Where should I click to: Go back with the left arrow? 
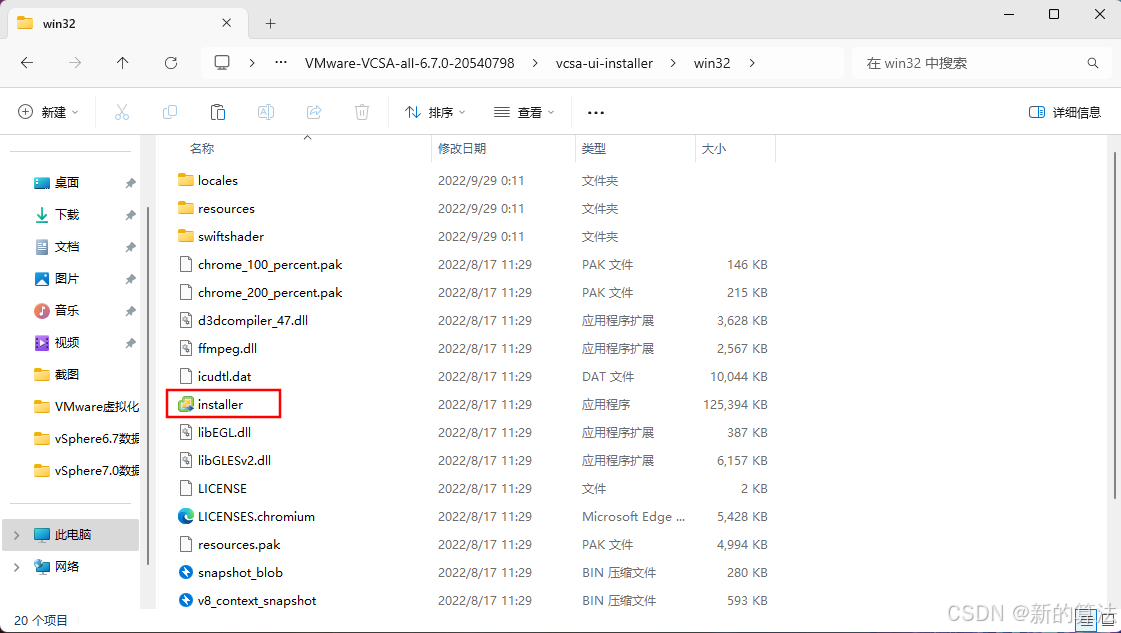[x=27, y=63]
